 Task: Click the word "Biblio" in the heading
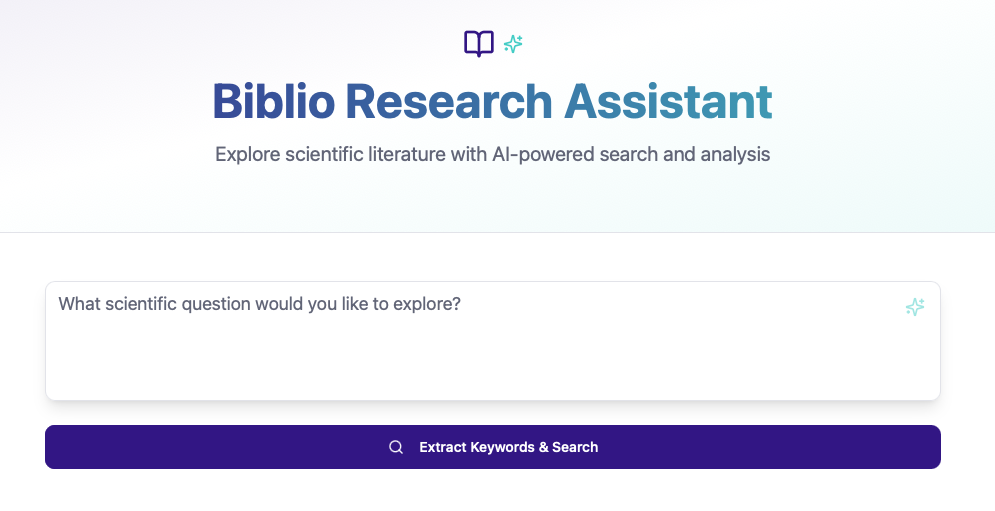[x=272, y=101]
